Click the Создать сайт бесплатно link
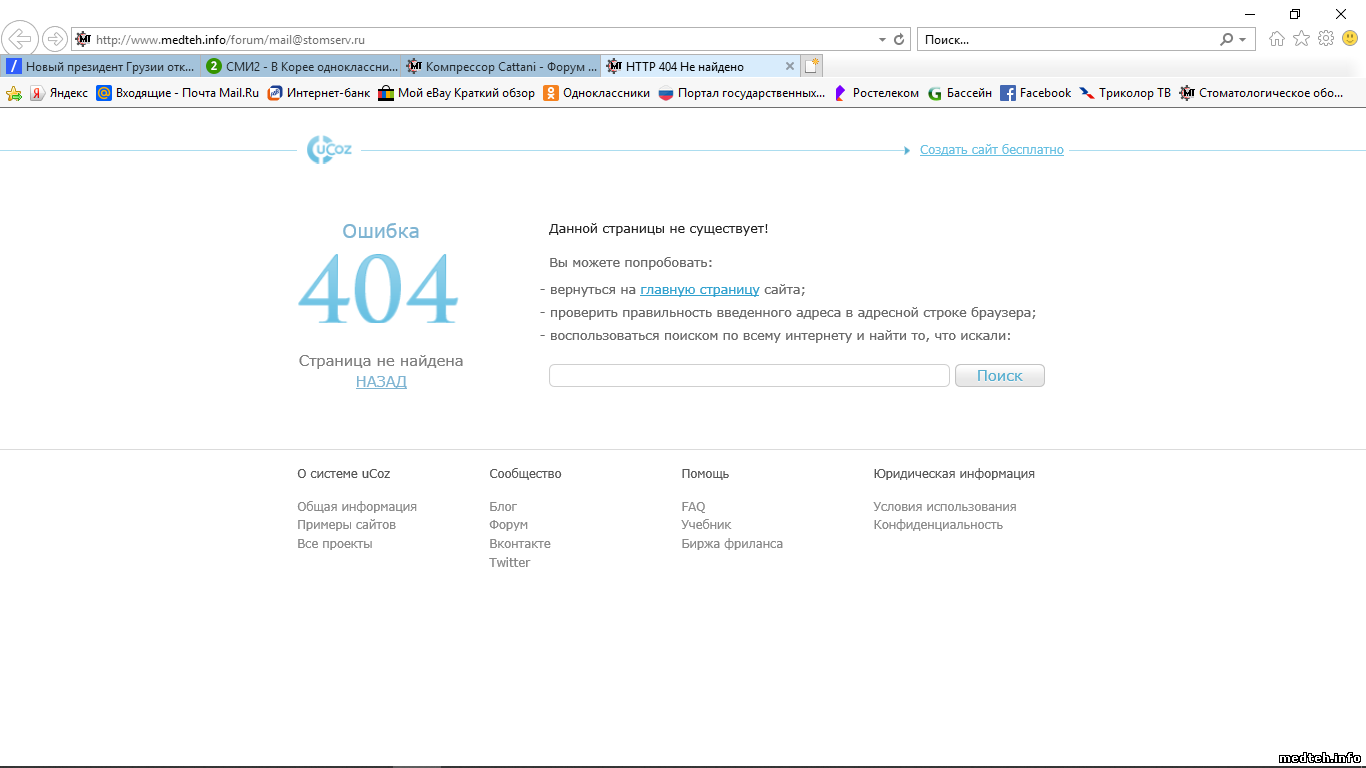Viewport: 1366px width, 768px height. [x=991, y=150]
